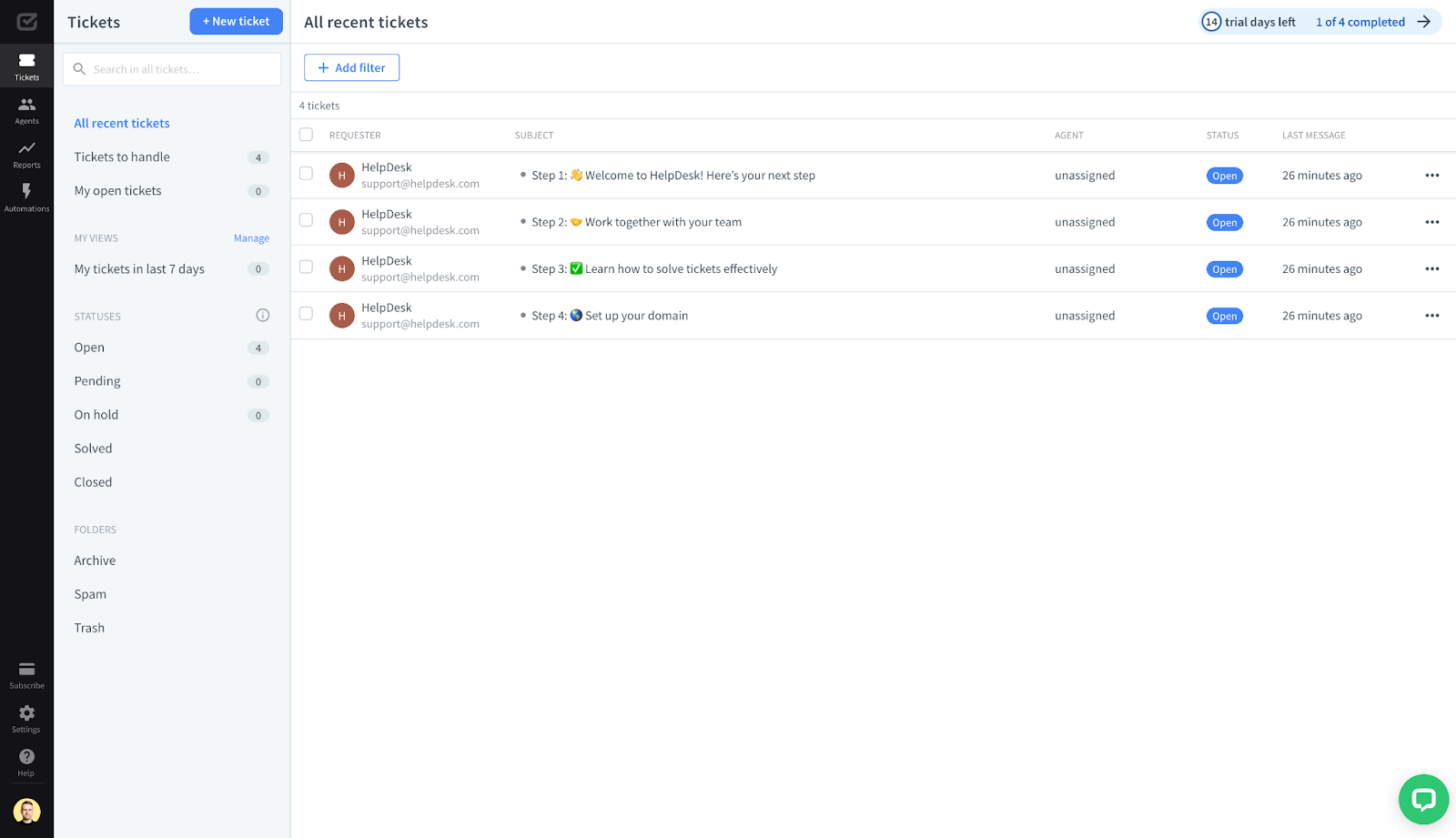Check the Step 4 domain ticket
The height and width of the screenshot is (838, 1456).
306,314
